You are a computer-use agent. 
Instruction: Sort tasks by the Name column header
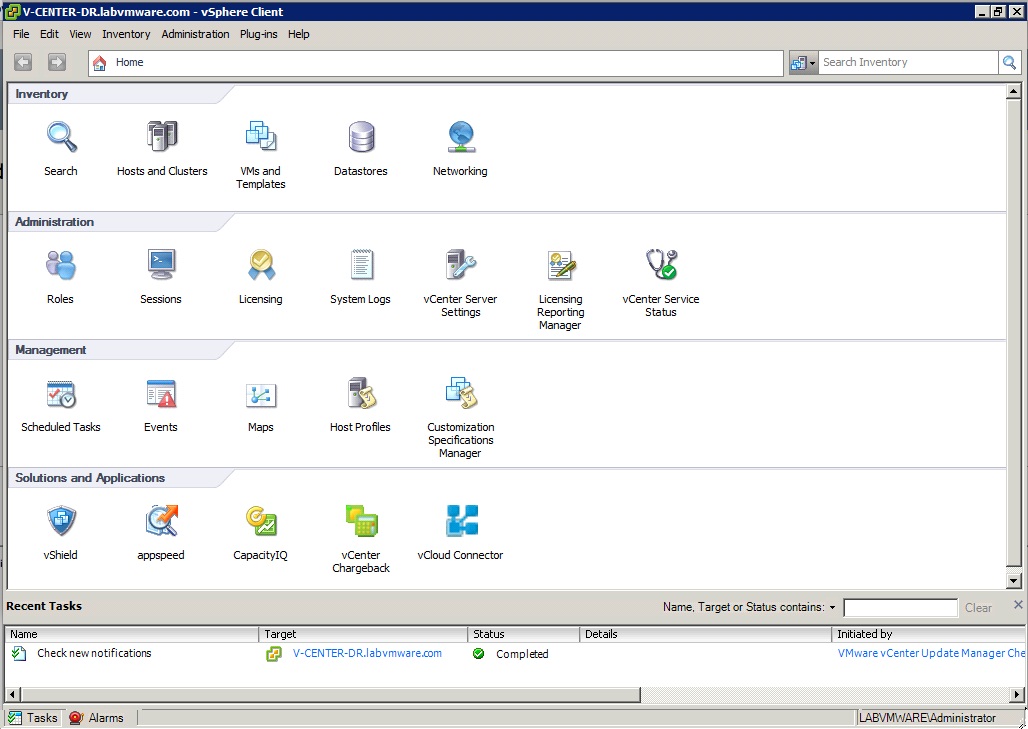click(132, 634)
